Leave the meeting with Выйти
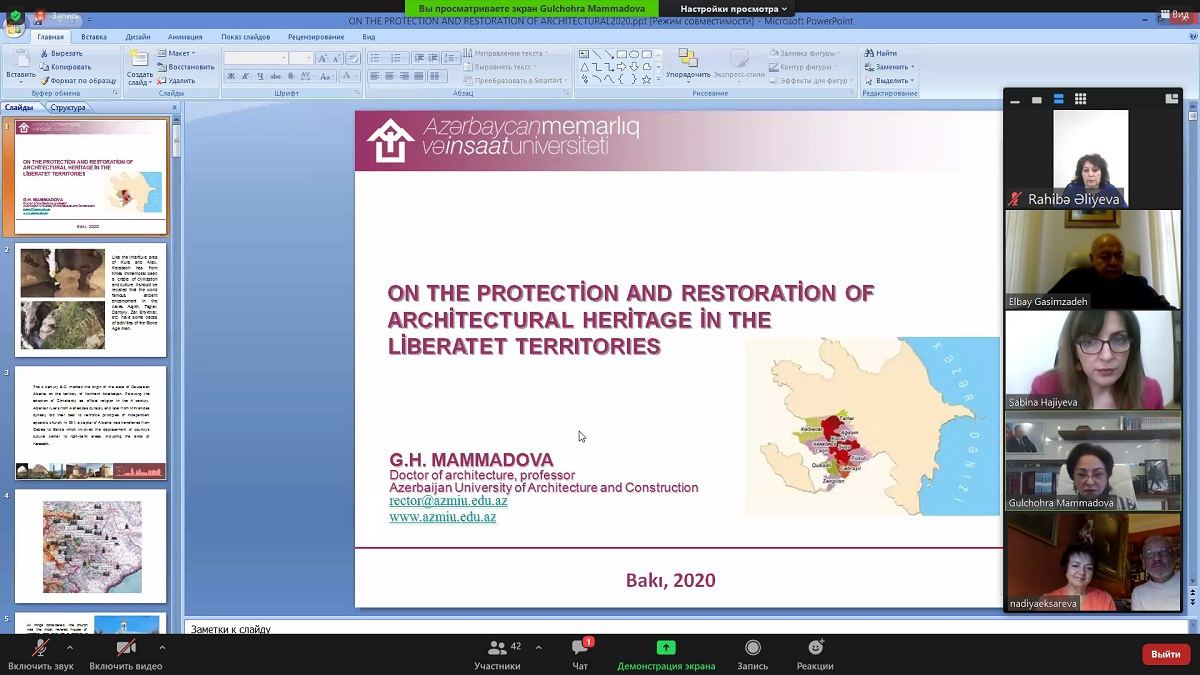The image size is (1200, 675). (x=1166, y=654)
